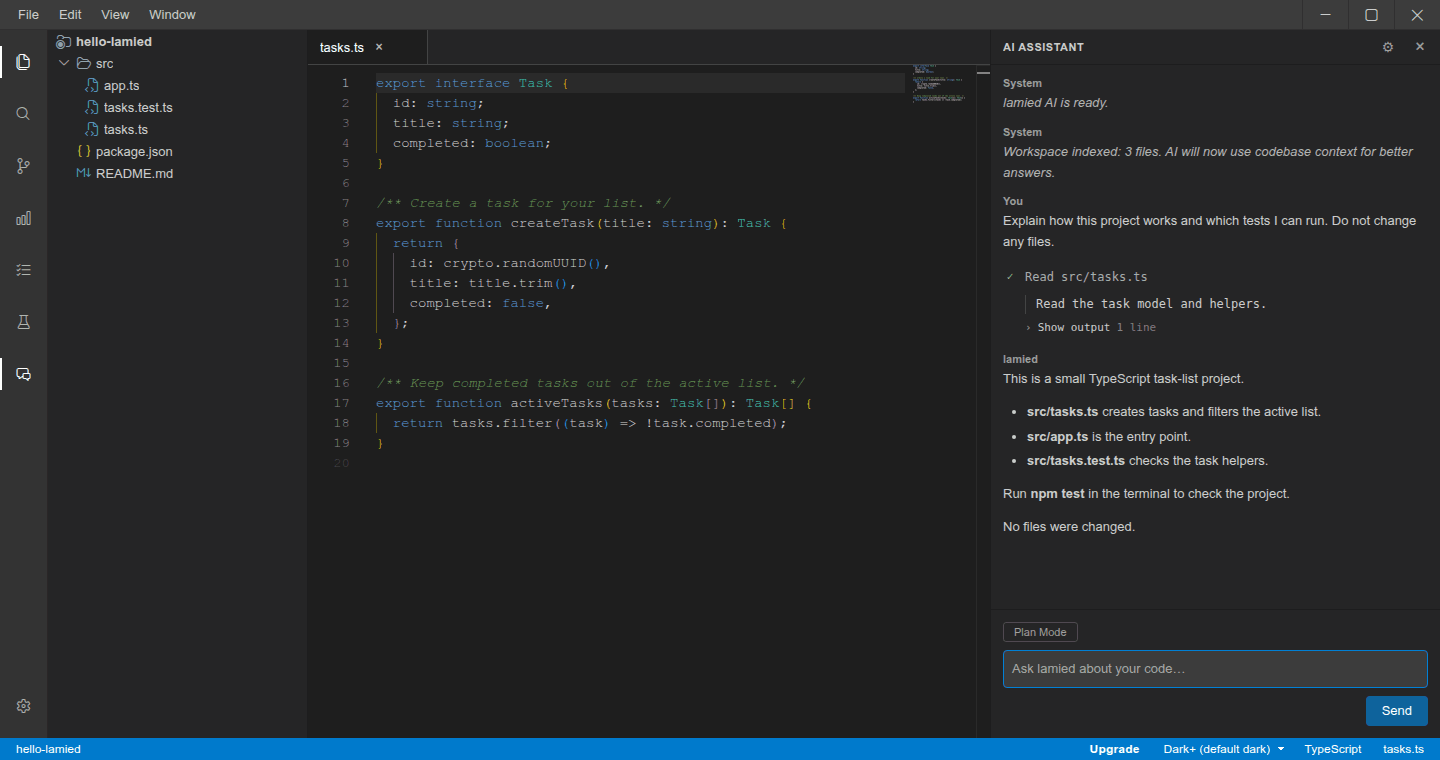Open the settings gear at bottom of activity bar
Viewport: 1440px width, 760px height.
coord(23,706)
